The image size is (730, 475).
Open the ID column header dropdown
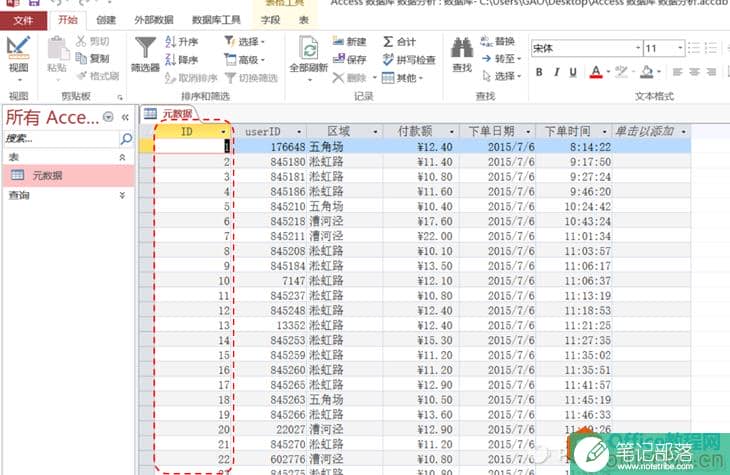click(x=223, y=132)
